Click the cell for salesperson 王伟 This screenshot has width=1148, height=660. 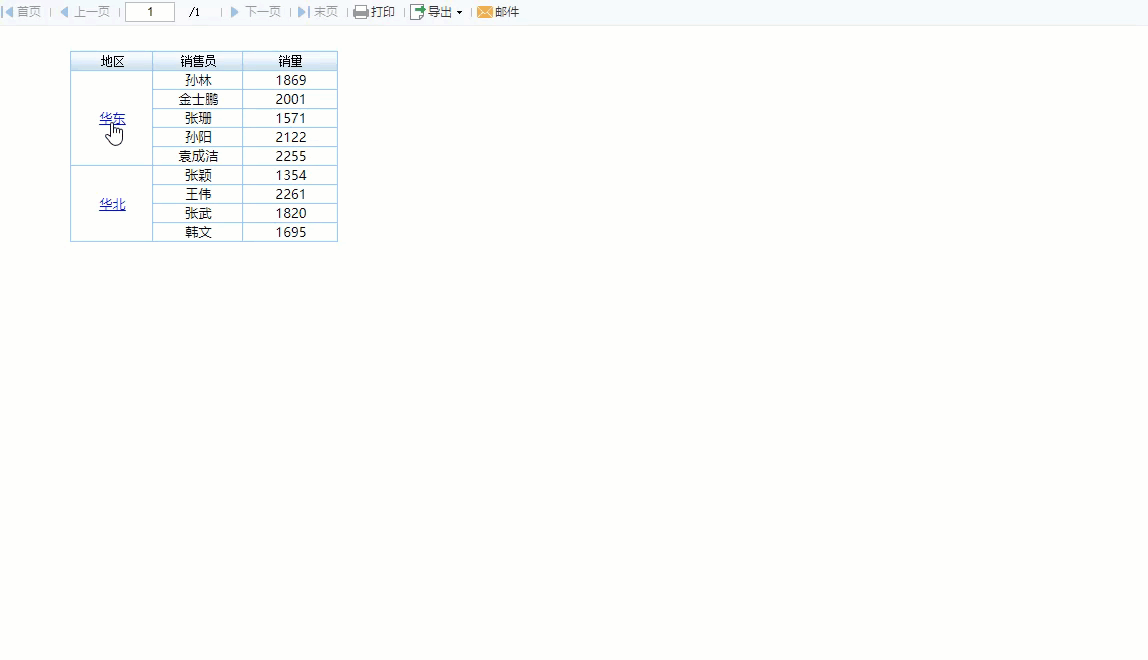pos(198,194)
